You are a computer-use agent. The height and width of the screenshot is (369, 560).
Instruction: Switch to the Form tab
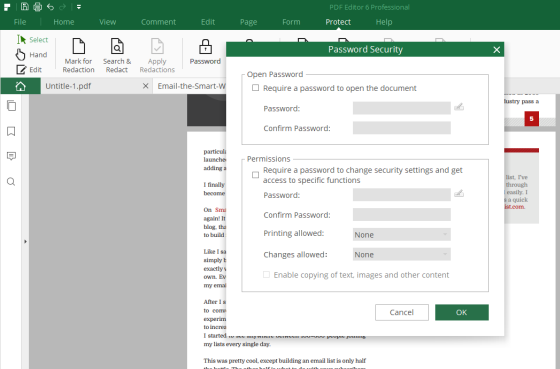291,22
